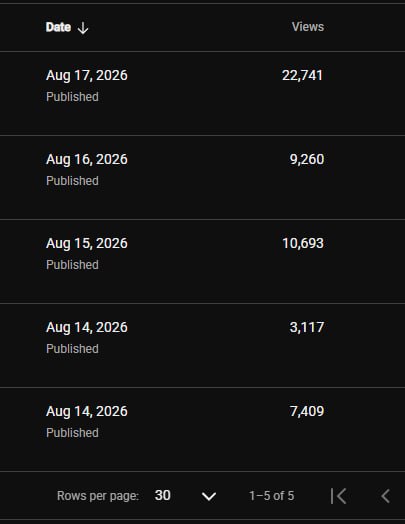Click Published status under Aug 15 row

coord(72,265)
